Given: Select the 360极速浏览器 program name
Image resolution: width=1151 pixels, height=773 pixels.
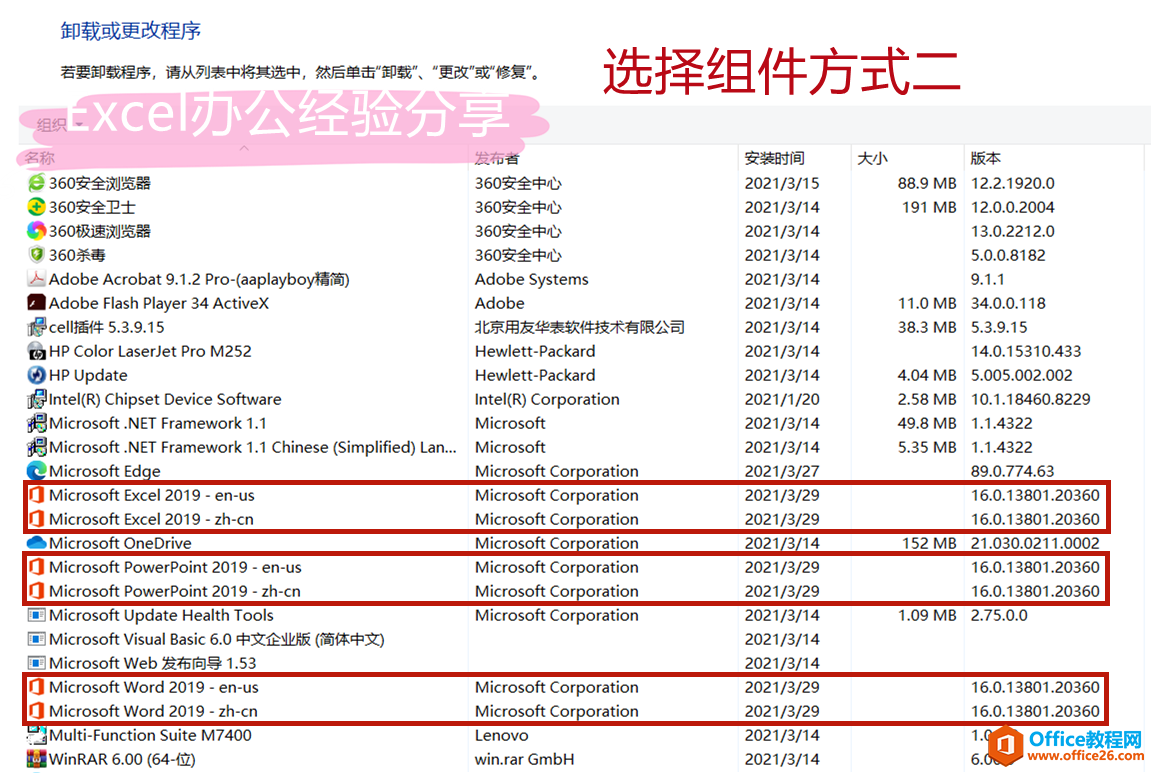Looking at the screenshot, I should tap(100, 231).
